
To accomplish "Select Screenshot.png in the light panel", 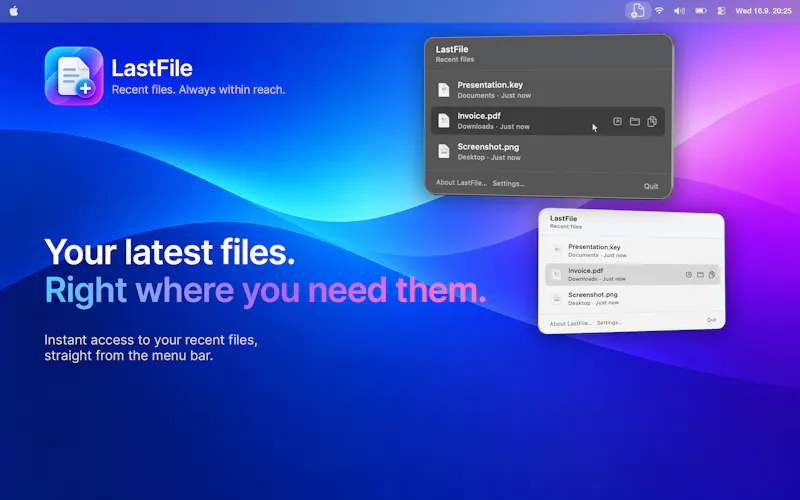I will click(x=632, y=298).
